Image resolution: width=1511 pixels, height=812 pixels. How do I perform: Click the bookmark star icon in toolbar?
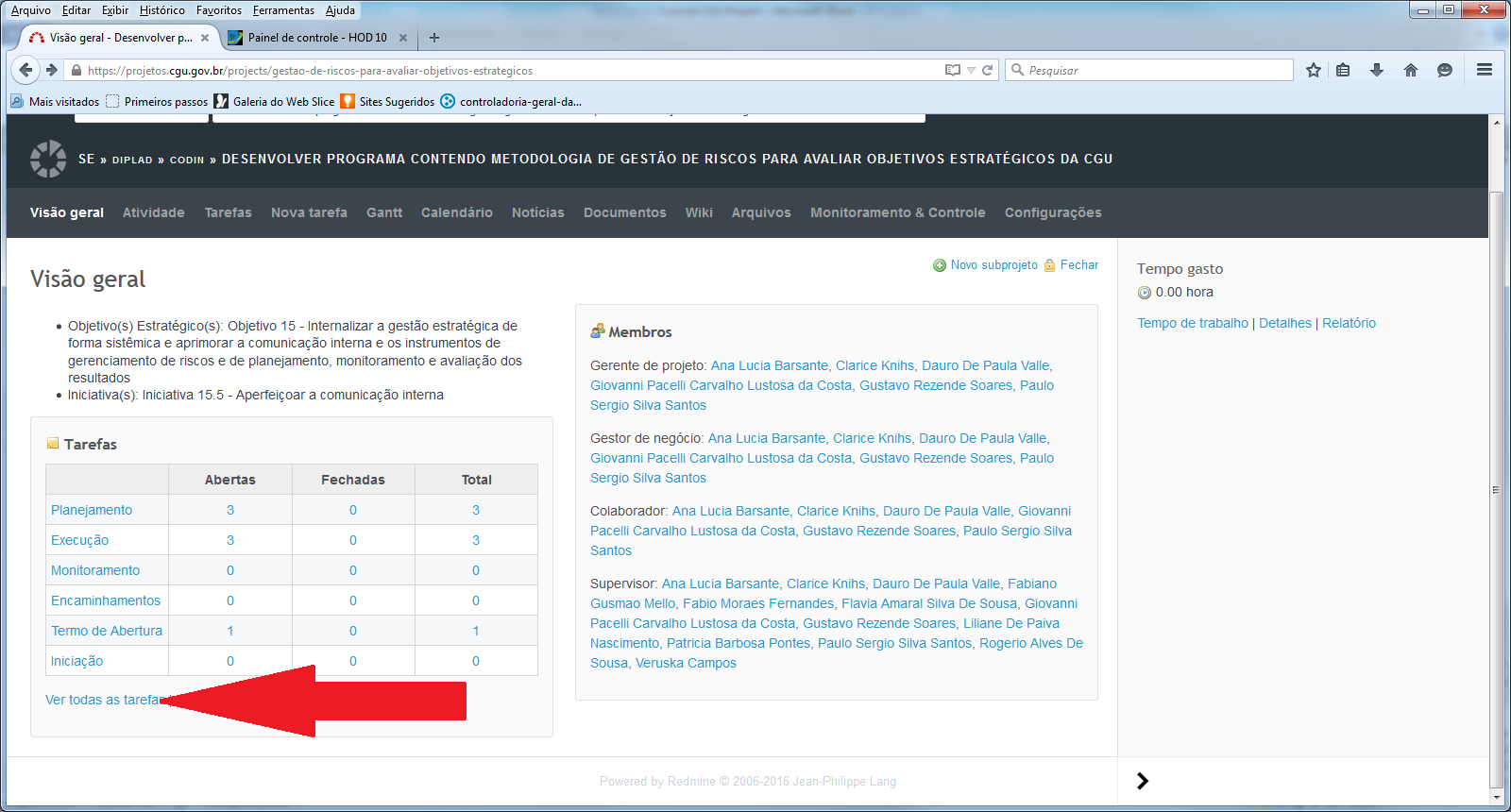pos(1313,70)
